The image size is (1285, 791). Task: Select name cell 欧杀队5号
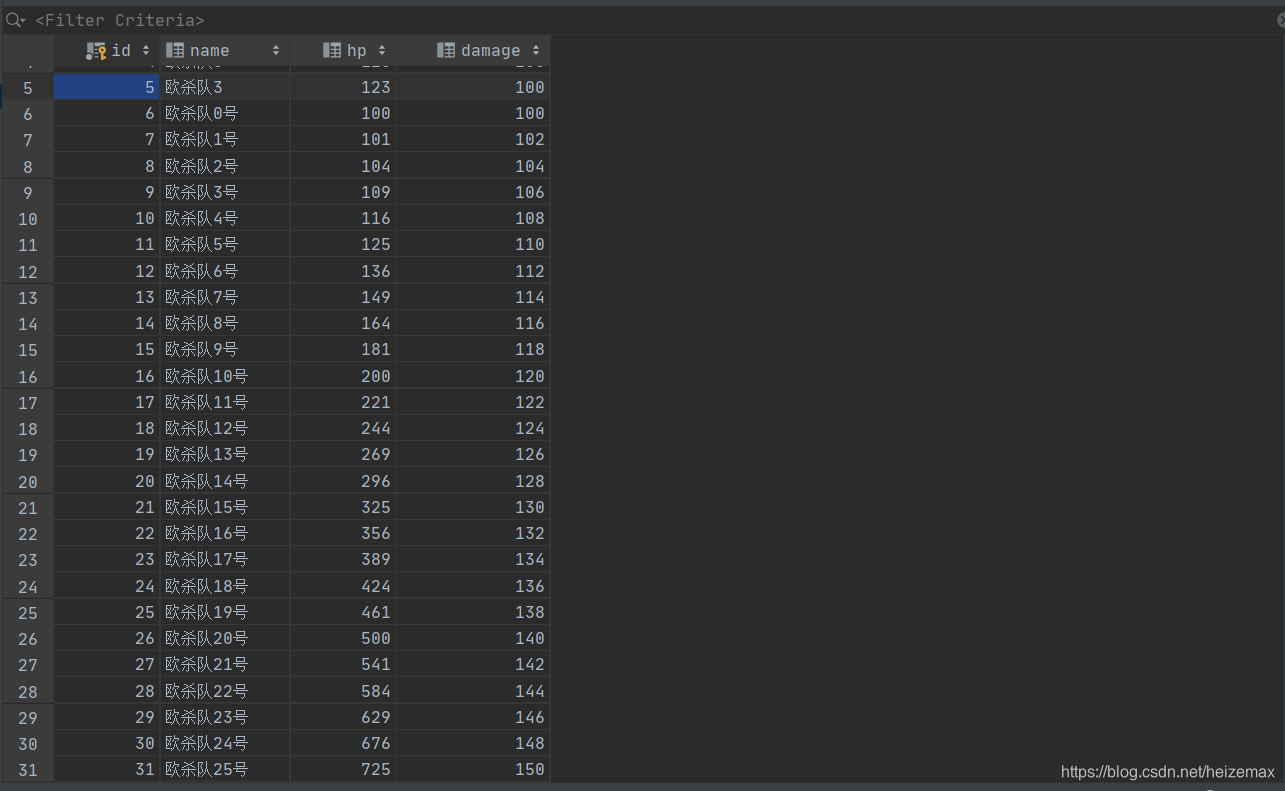point(225,244)
